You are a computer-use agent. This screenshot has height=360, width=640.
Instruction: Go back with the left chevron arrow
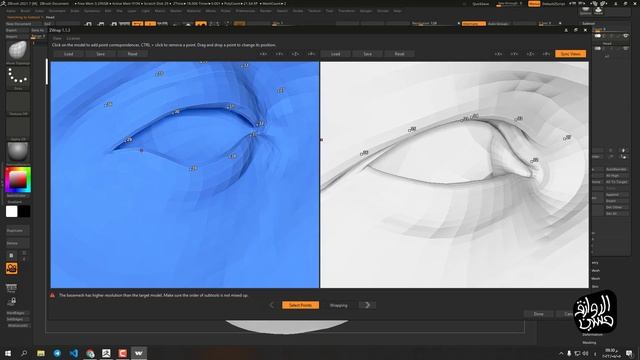pos(272,305)
